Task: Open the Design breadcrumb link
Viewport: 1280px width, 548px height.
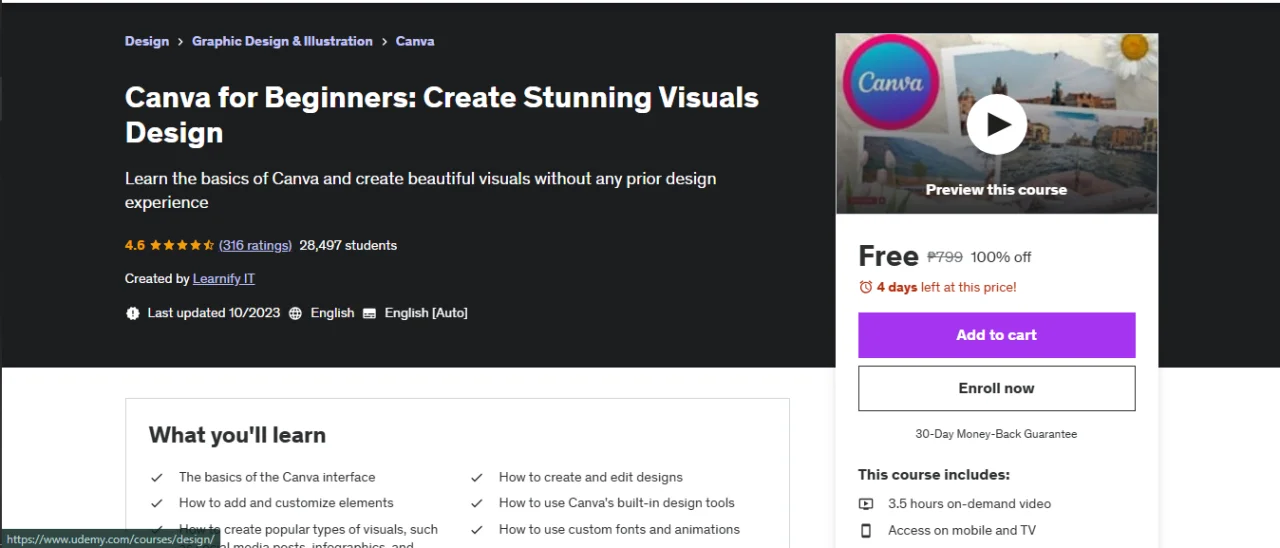Action: [x=147, y=41]
